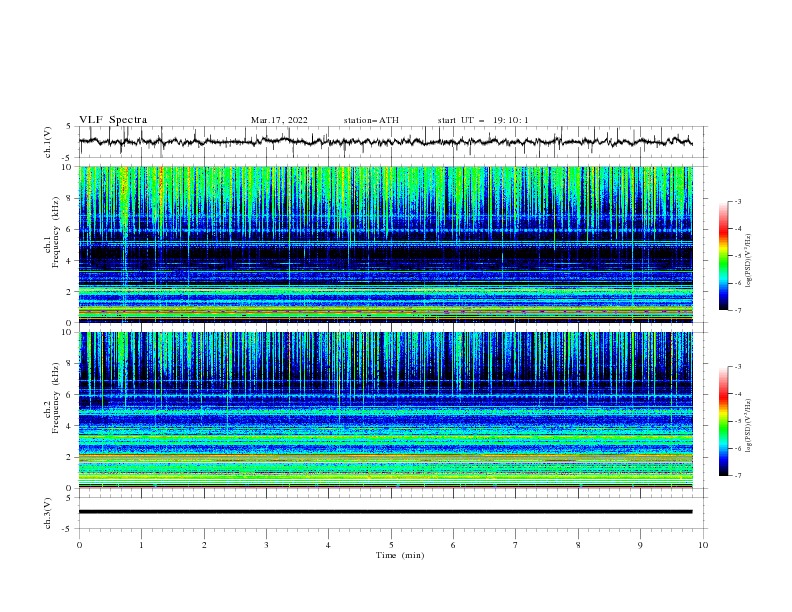The height and width of the screenshot is (612, 792).
Task: Click the 'ch.1(V)' waveform axis label
Action: [48, 142]
